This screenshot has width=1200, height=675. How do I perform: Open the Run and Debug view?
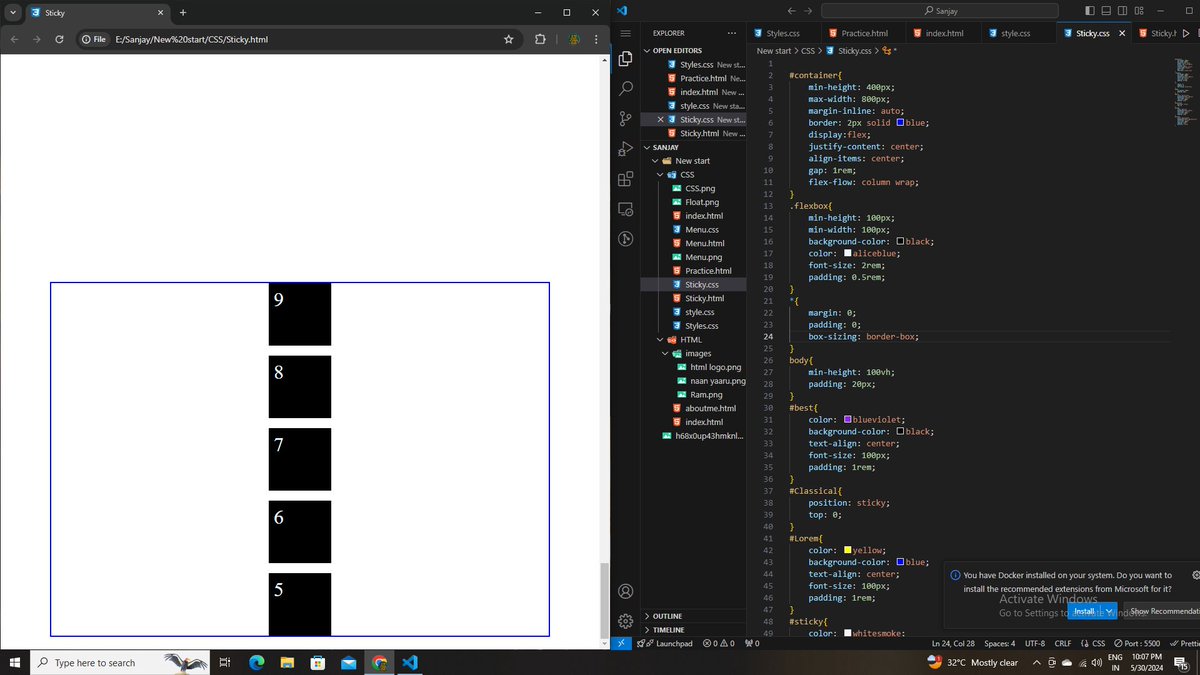point(626,149)
